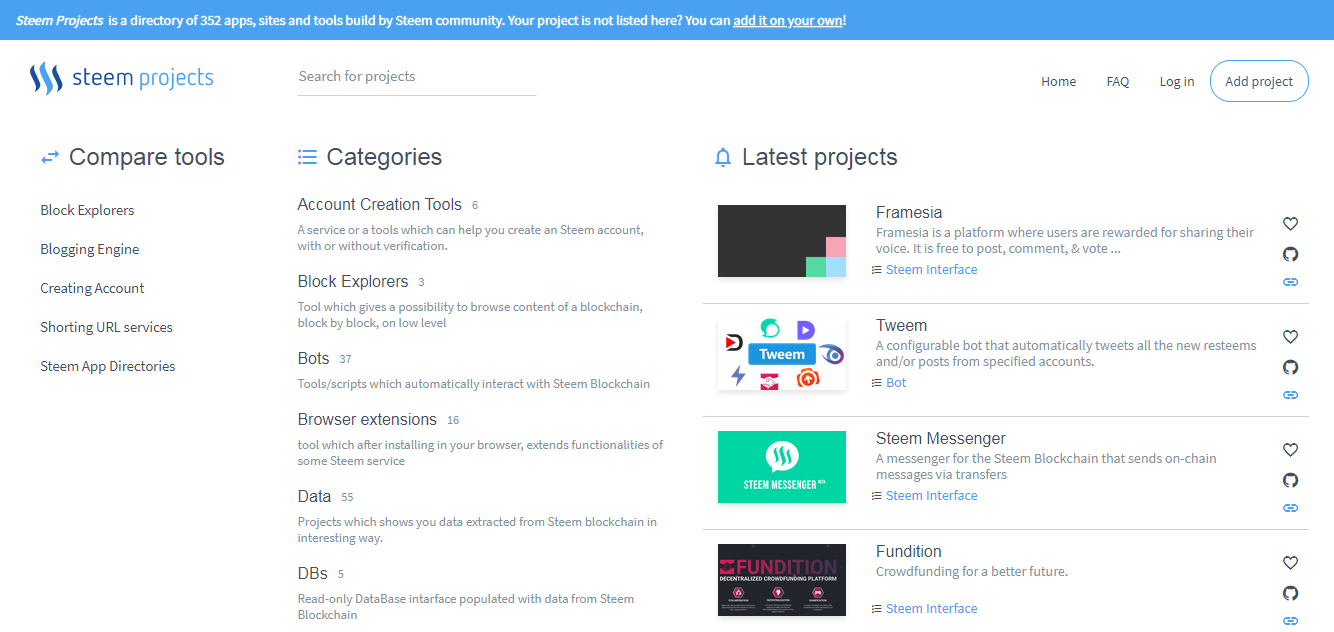Screen dimensions: 1334x632
Task: Click Framesia's Steem Interface category tag
Action: [x=932, y=270]
